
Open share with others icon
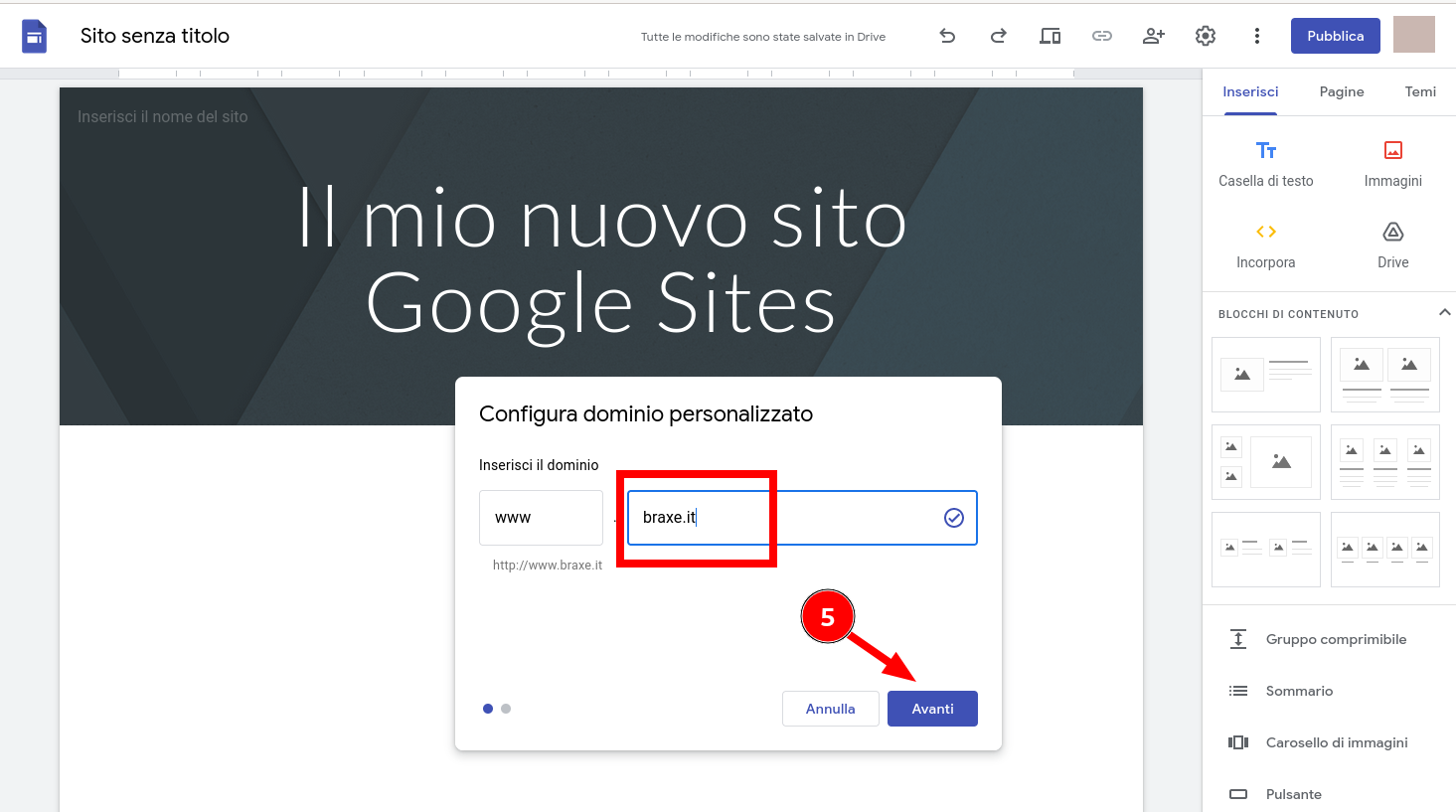click(1154, 36)
